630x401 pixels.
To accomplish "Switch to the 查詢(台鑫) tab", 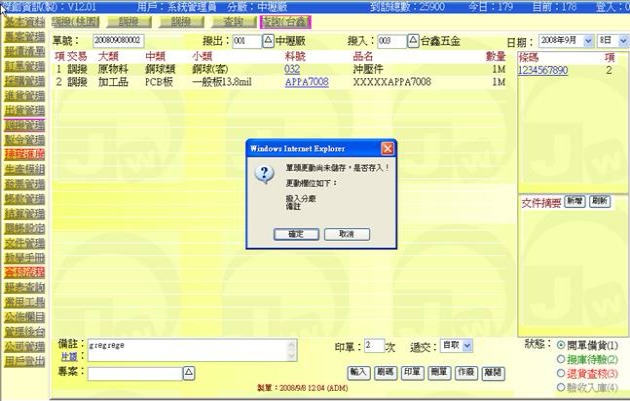I will [284, 21].
